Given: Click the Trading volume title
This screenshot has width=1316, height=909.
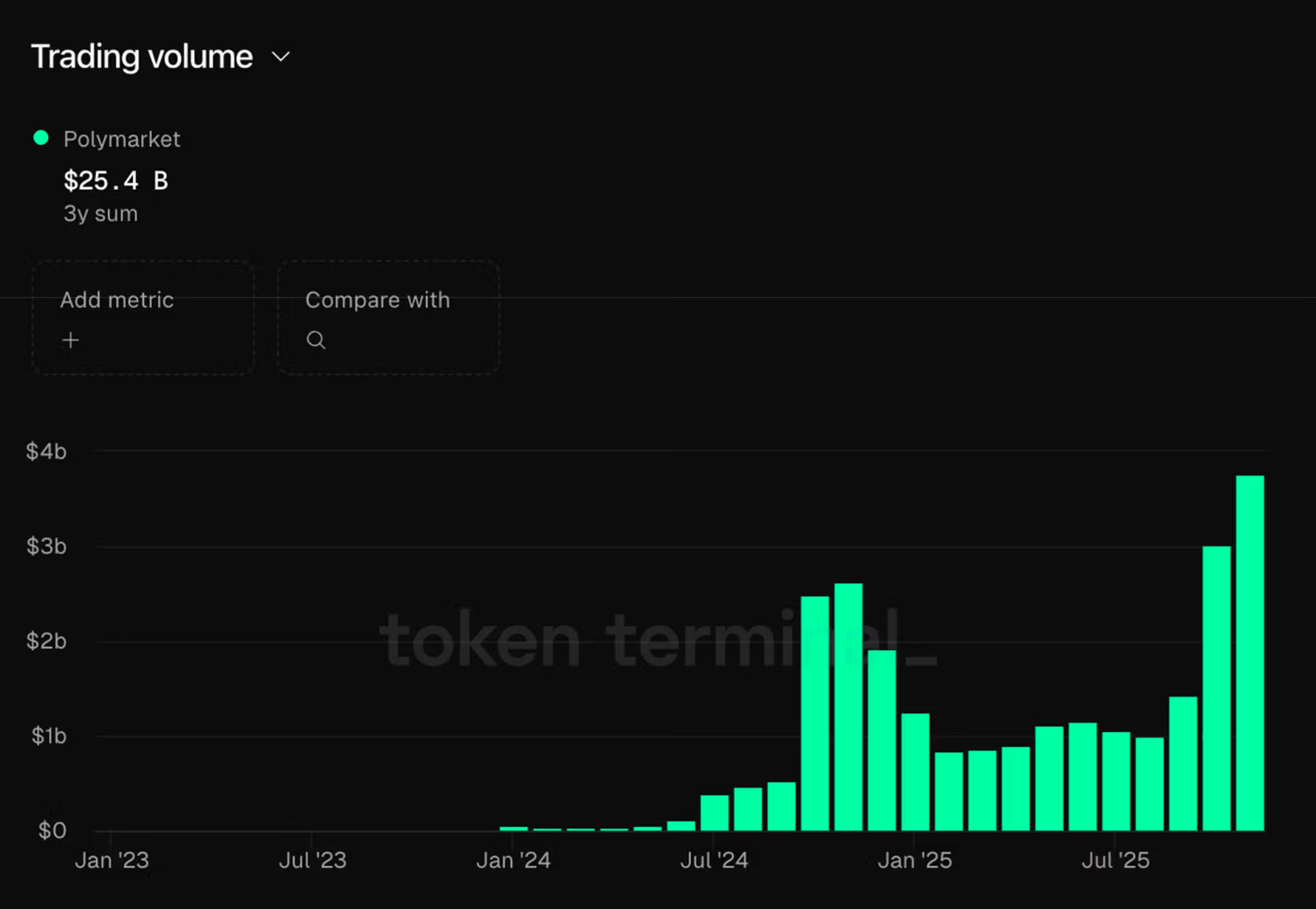Looking at the screenshot, I should [x=142, y=57].
